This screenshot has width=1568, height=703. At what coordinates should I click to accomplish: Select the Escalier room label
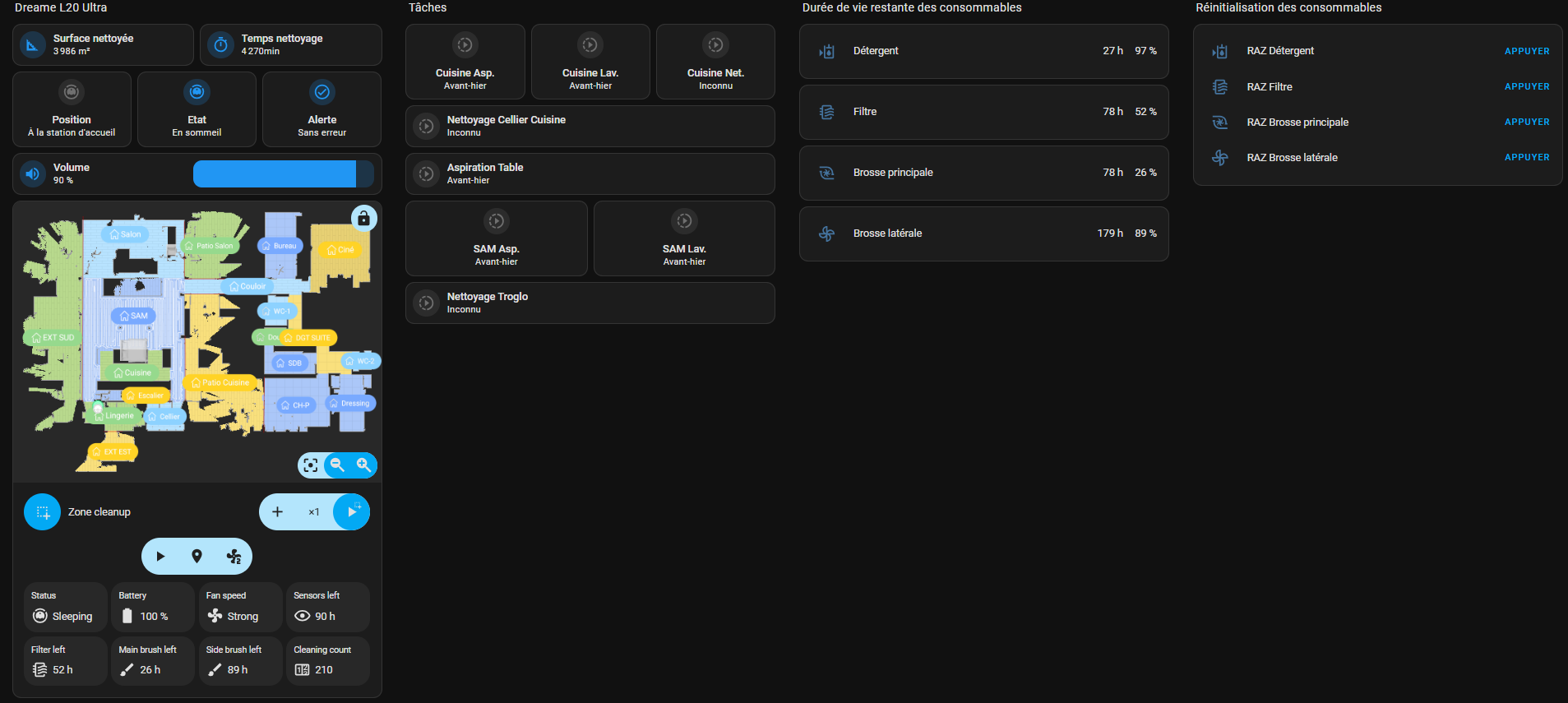(144, 395)
